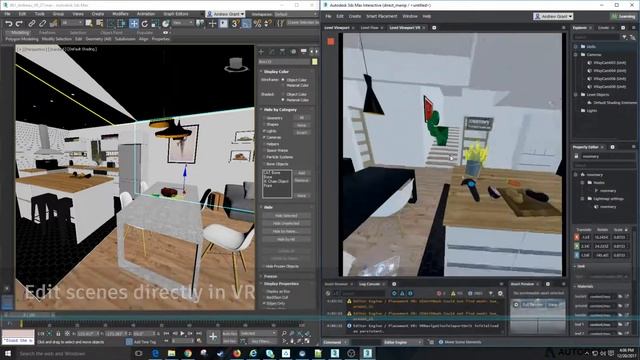Screen dimensions: 640x360
Task: Activate the Select and Scale tool
Action: pos(155,24)
